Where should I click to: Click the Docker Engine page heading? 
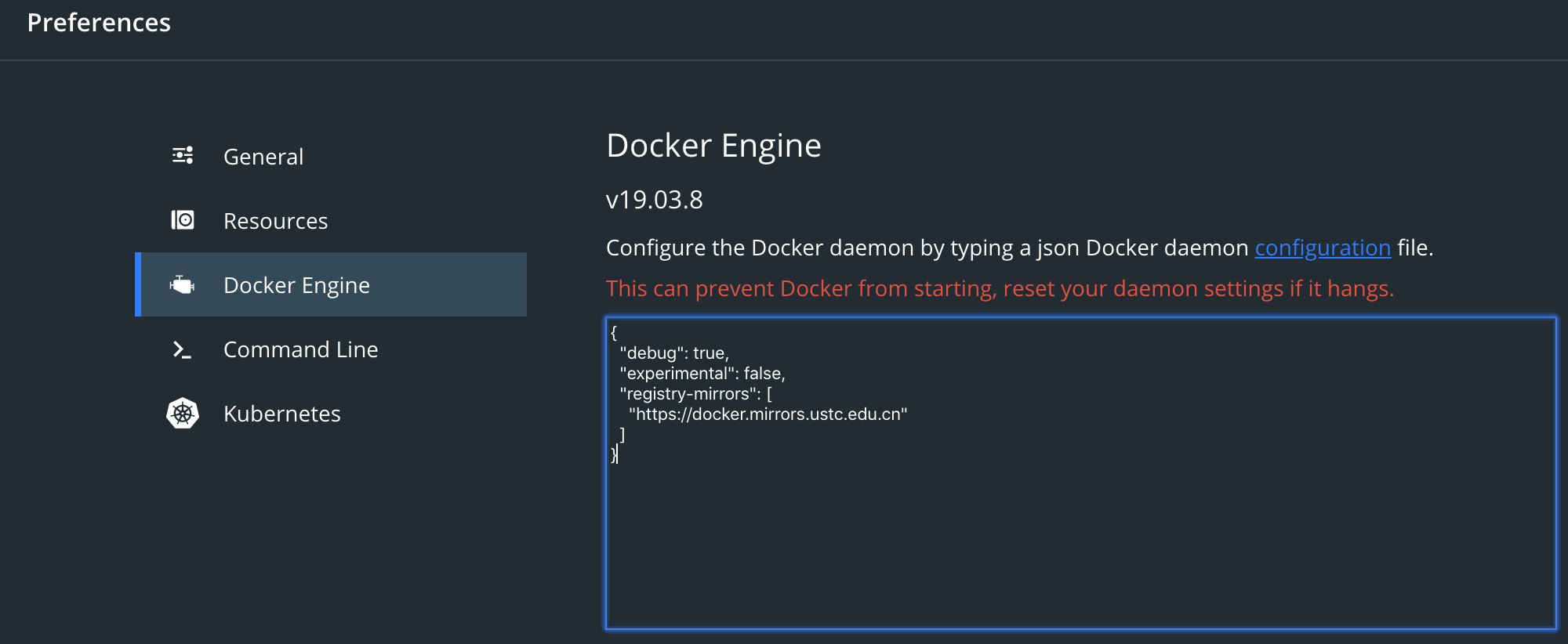(713, 147)
